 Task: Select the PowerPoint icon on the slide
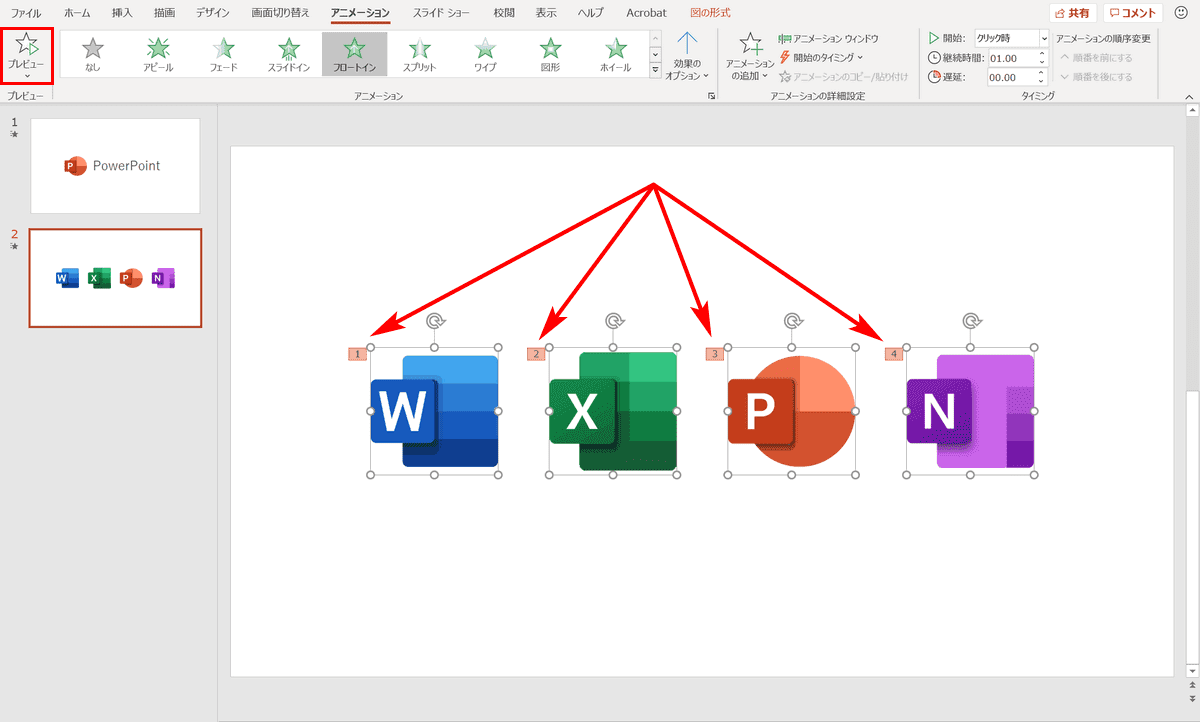tap(791, 411)
